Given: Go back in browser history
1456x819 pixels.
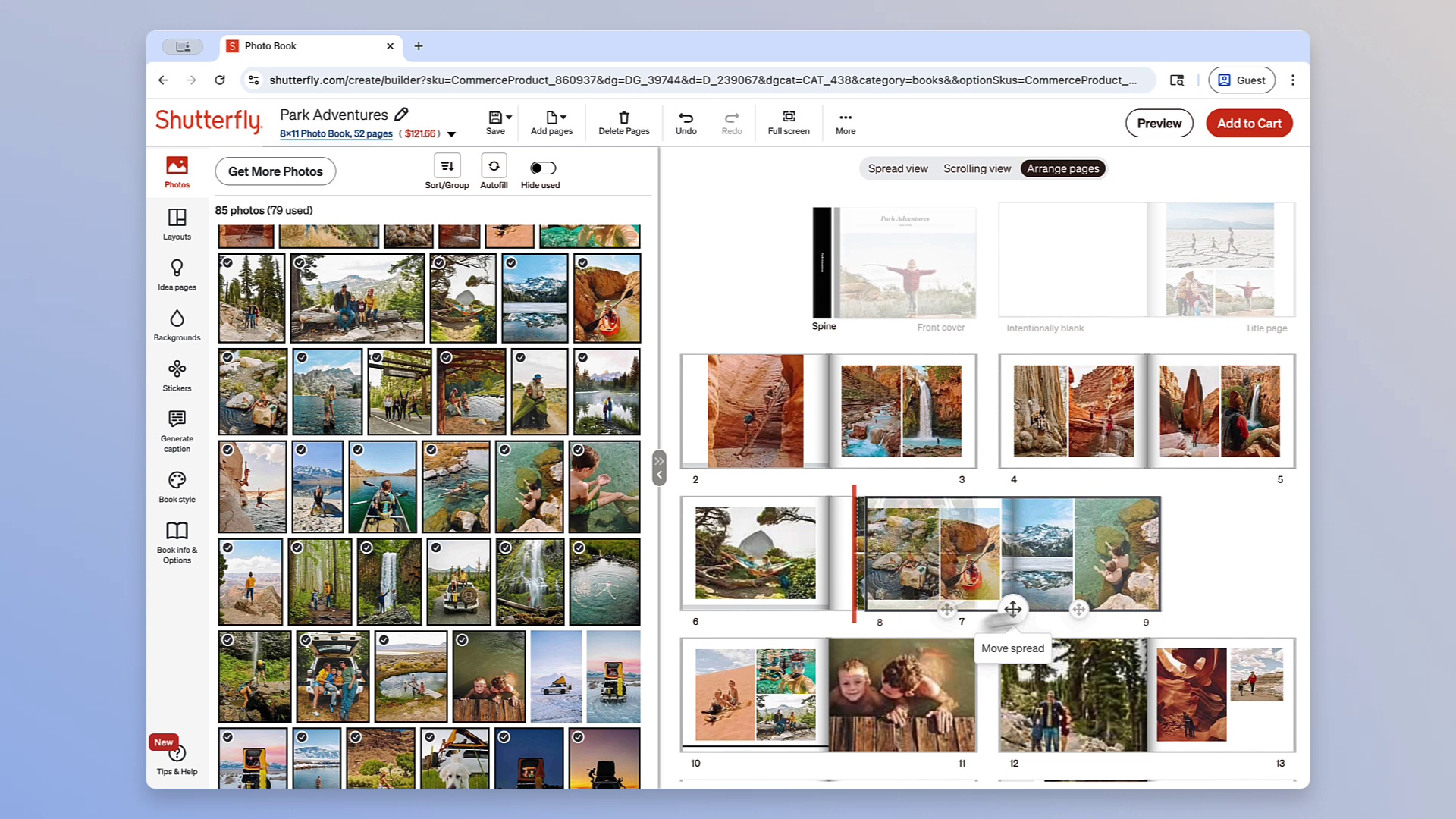Looking at the screenshot, I should coord(163,80).
